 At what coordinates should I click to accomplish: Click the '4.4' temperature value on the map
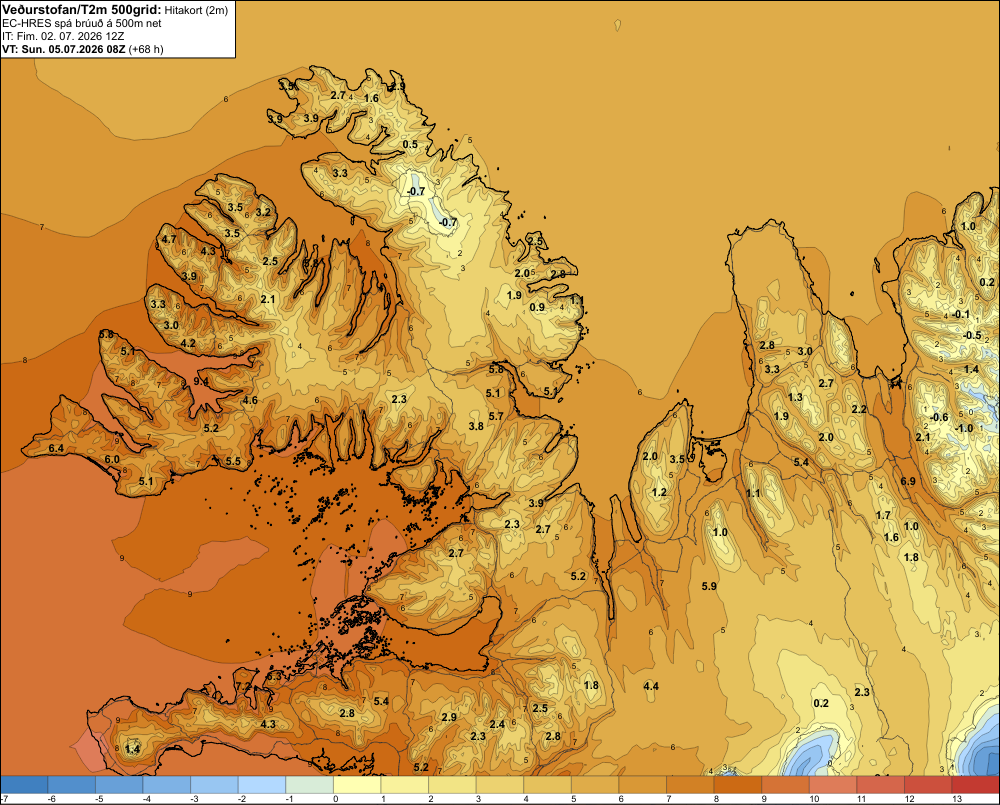(651, 686)
